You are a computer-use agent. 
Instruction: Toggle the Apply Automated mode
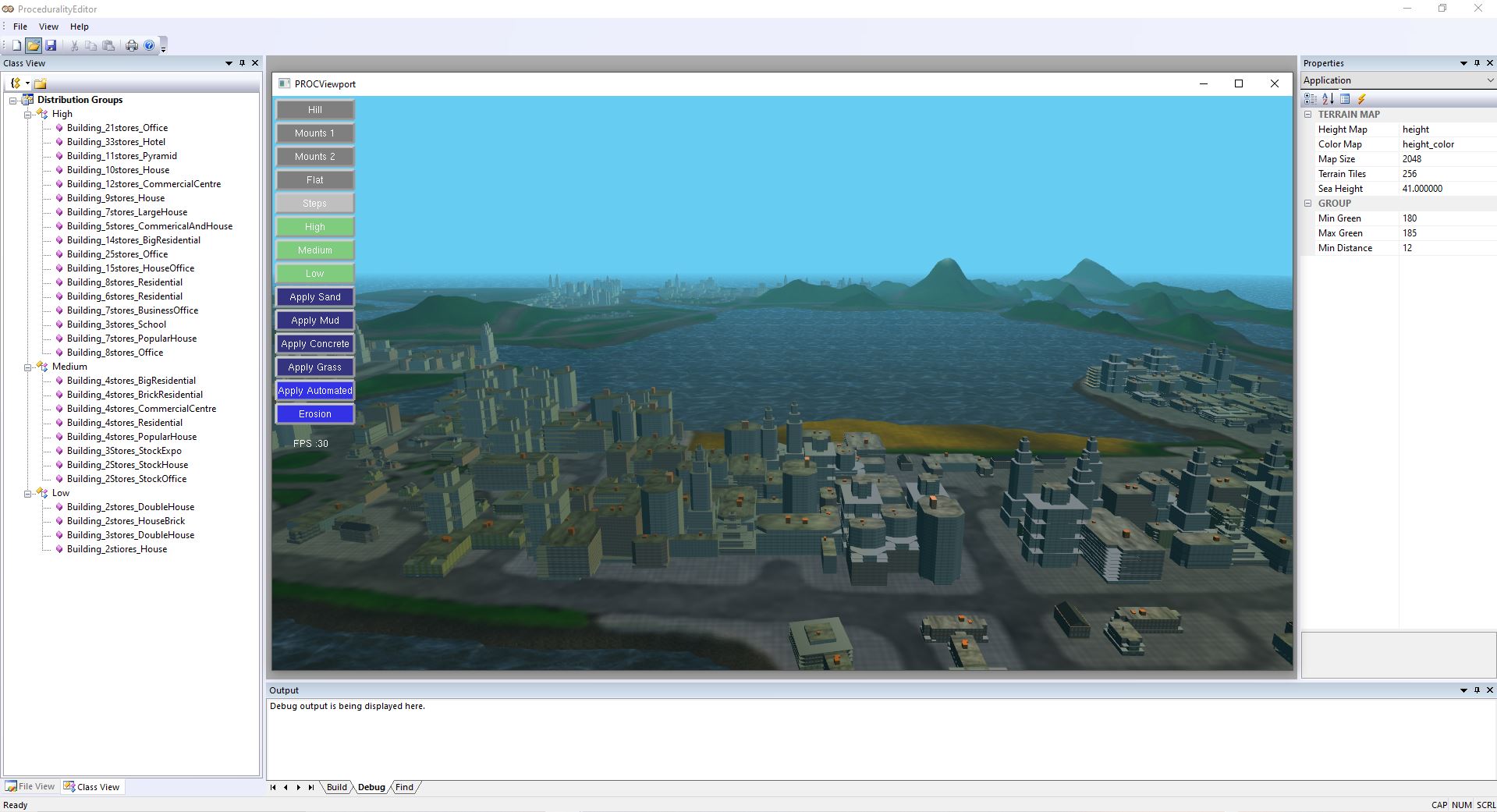(x=314, y=390)
